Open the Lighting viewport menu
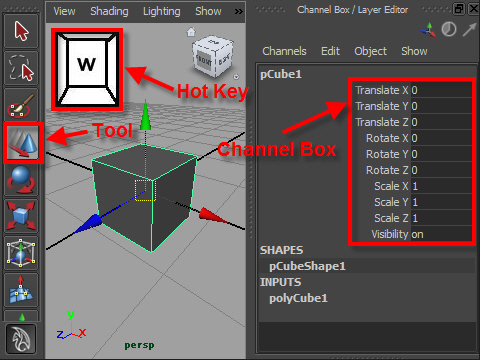Viewport: 480px width, 360px height. tap(162, 11)
